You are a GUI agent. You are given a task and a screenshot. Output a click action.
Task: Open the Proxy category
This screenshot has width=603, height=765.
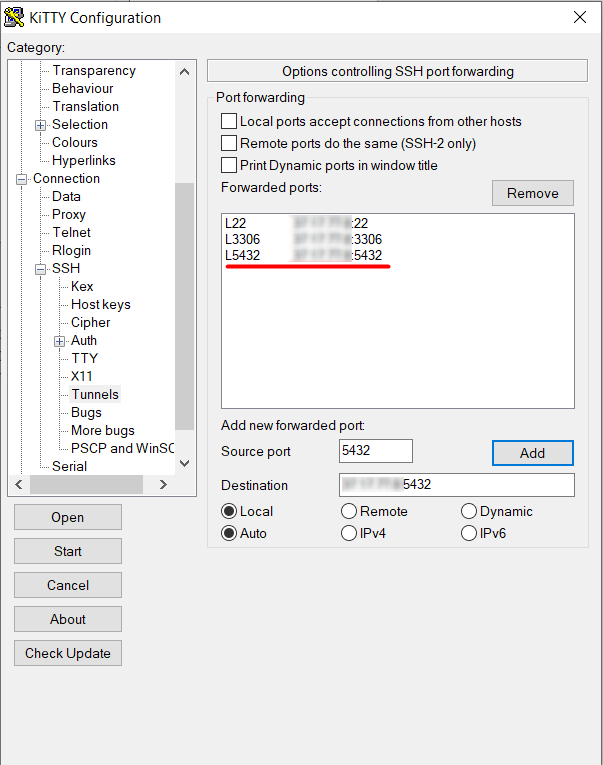click(69, 215)
